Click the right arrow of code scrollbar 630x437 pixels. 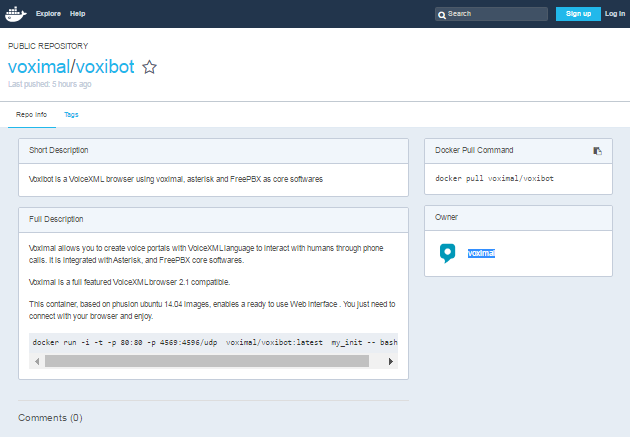(391, 361)
